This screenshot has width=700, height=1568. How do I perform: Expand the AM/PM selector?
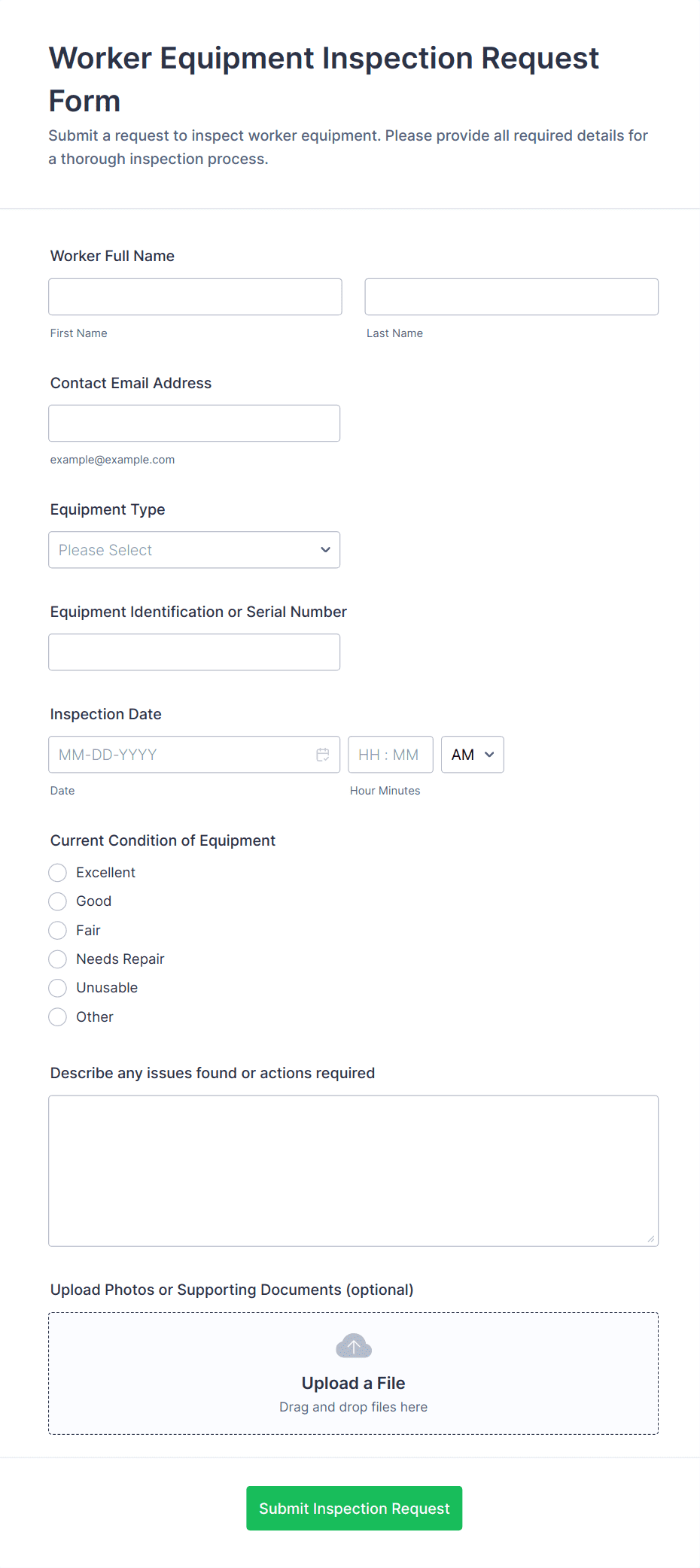pyautogui.click(x=473, y=755)
